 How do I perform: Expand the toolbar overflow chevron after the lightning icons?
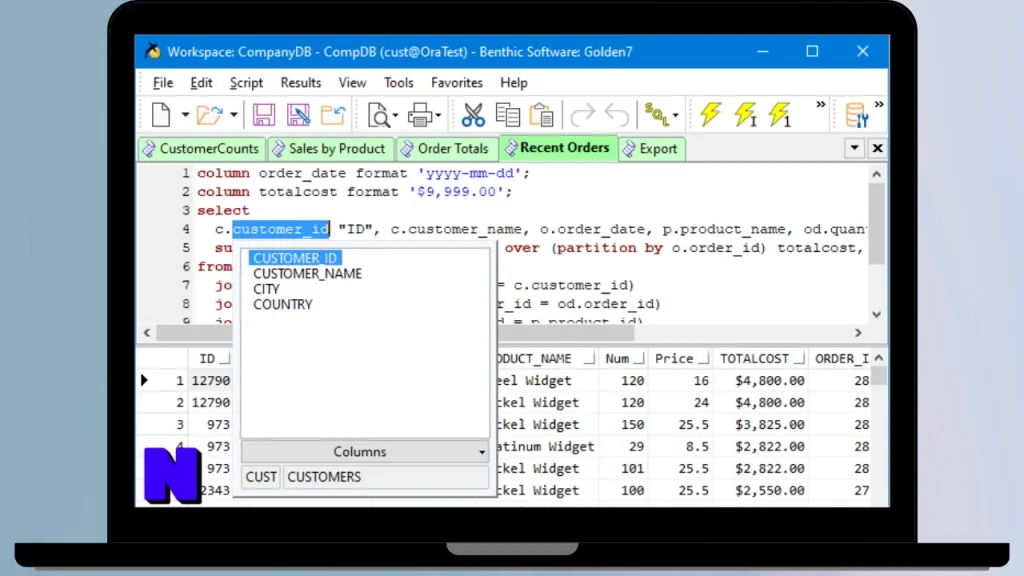click(821, 104)
